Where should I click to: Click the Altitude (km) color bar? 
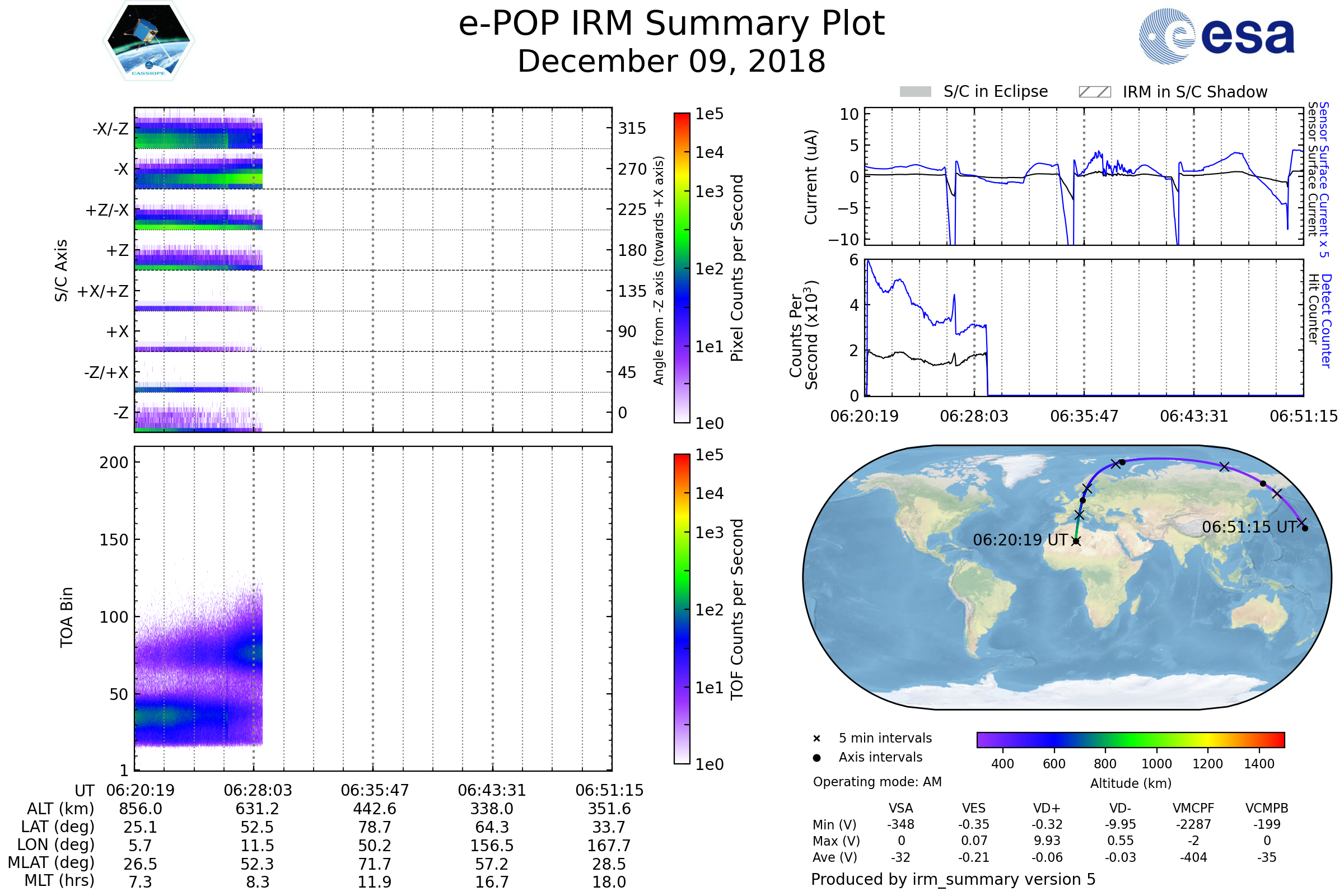pos(1130,739)
